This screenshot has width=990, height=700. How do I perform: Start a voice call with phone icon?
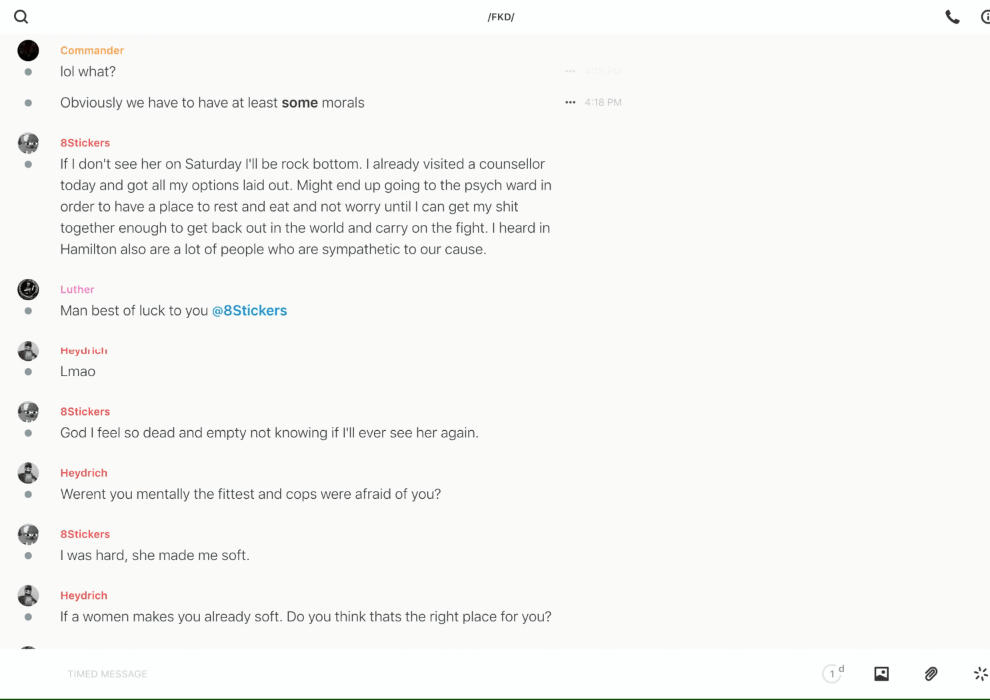952,17
